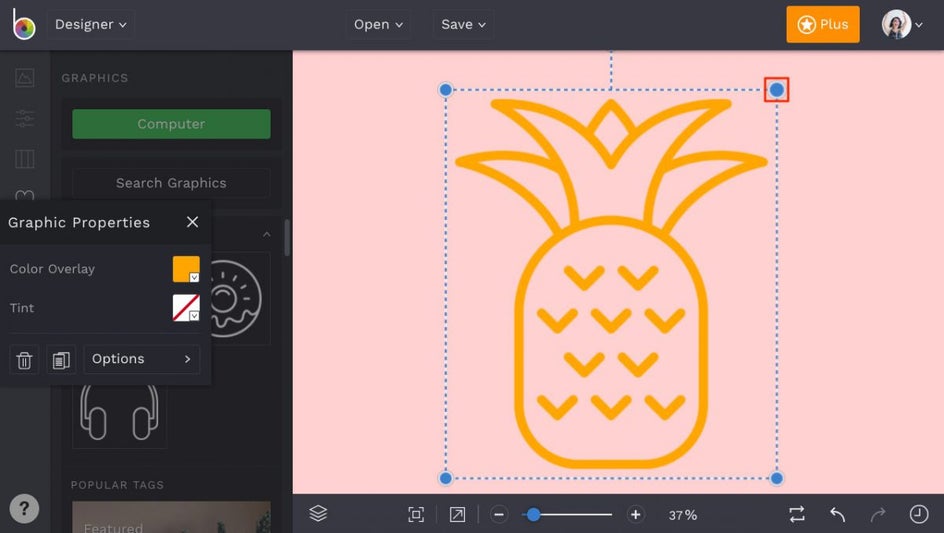Click the fit to screen icon
This screenshot has width=944, height=533.
pos(416,514)
